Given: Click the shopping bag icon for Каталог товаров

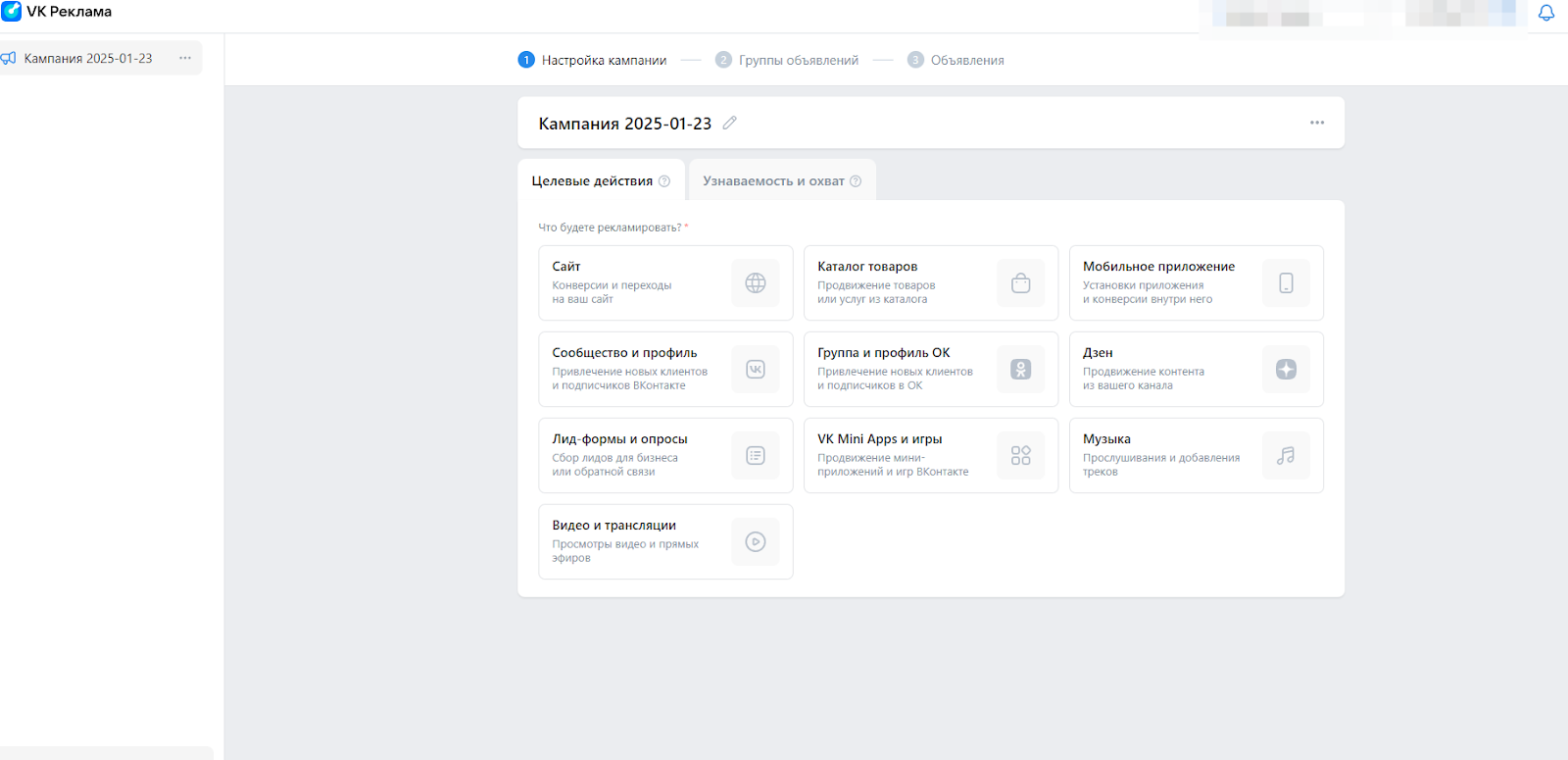Looking at the screenshot, I should (x=1020, y=282).
